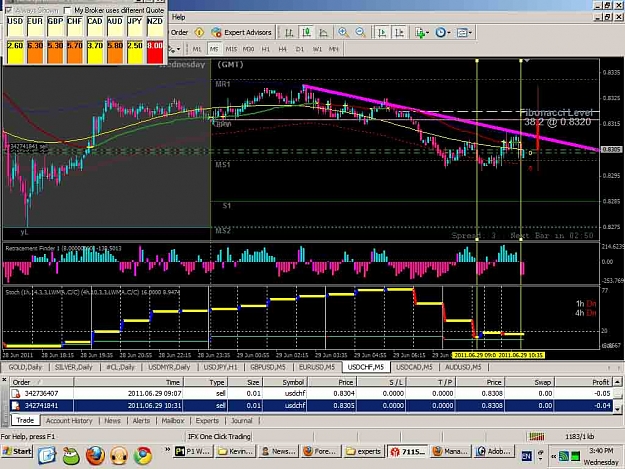Click the USD strength color box
The height and width of the screenshot is (469, 625).
click(15, 52)
